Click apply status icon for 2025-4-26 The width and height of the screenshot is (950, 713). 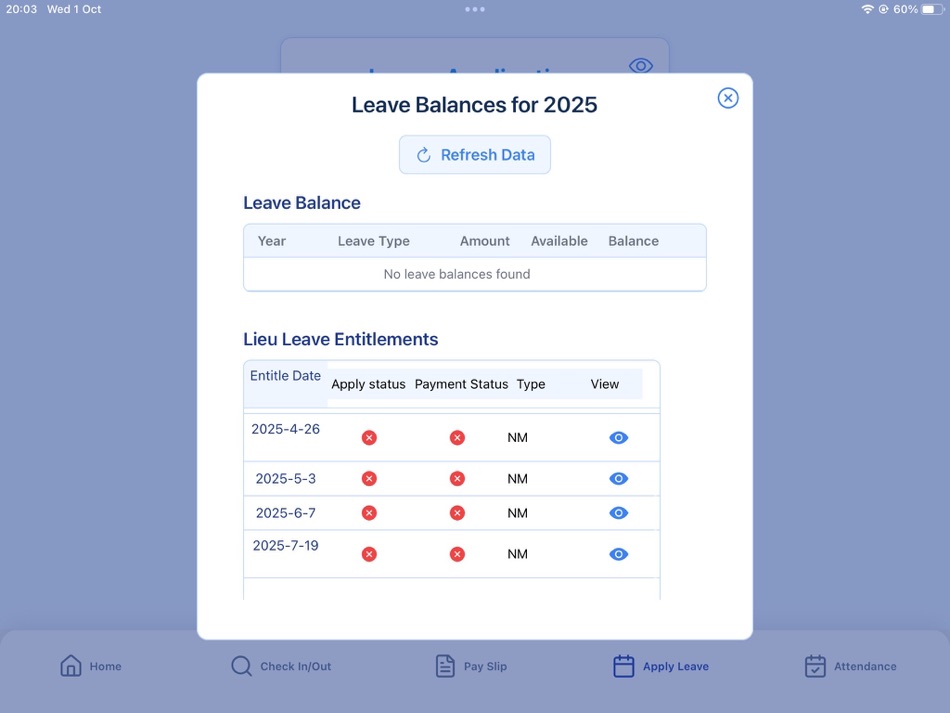pyautogui.click(x=369, y=437)
